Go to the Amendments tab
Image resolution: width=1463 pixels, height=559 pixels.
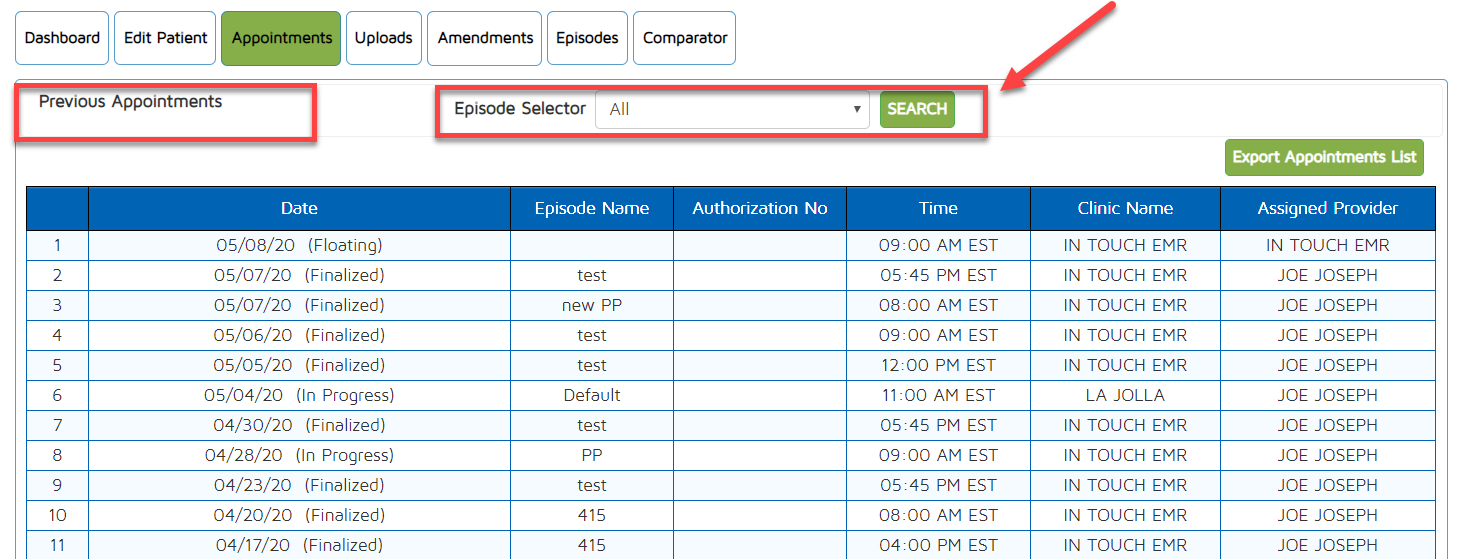485,38
